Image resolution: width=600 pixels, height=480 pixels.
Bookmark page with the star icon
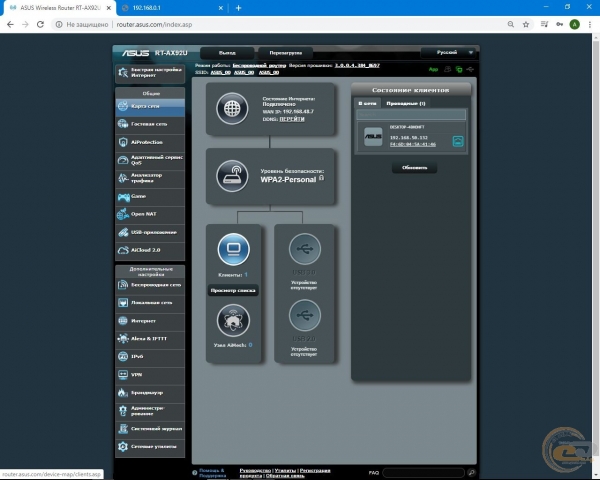(x=526, y=24)
